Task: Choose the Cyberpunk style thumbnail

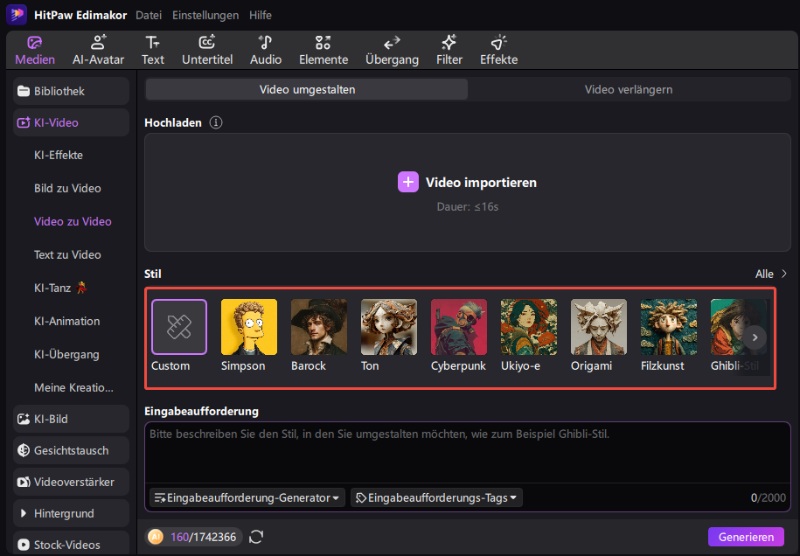Action: pyautogui.click(x=458, y=327)
